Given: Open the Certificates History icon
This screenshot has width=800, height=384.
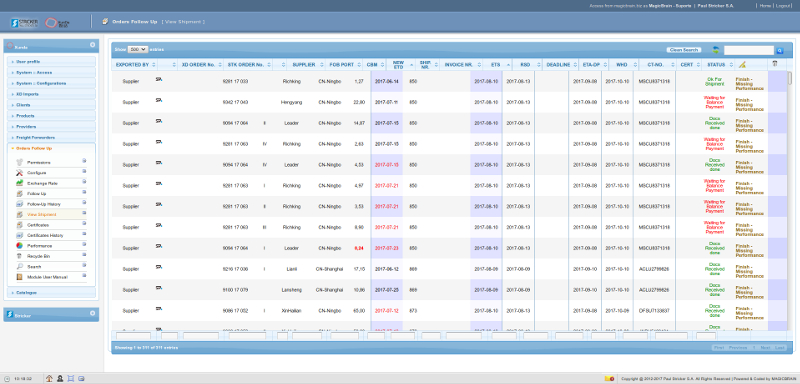Looking at the screenshot, I should click(19, 235).
